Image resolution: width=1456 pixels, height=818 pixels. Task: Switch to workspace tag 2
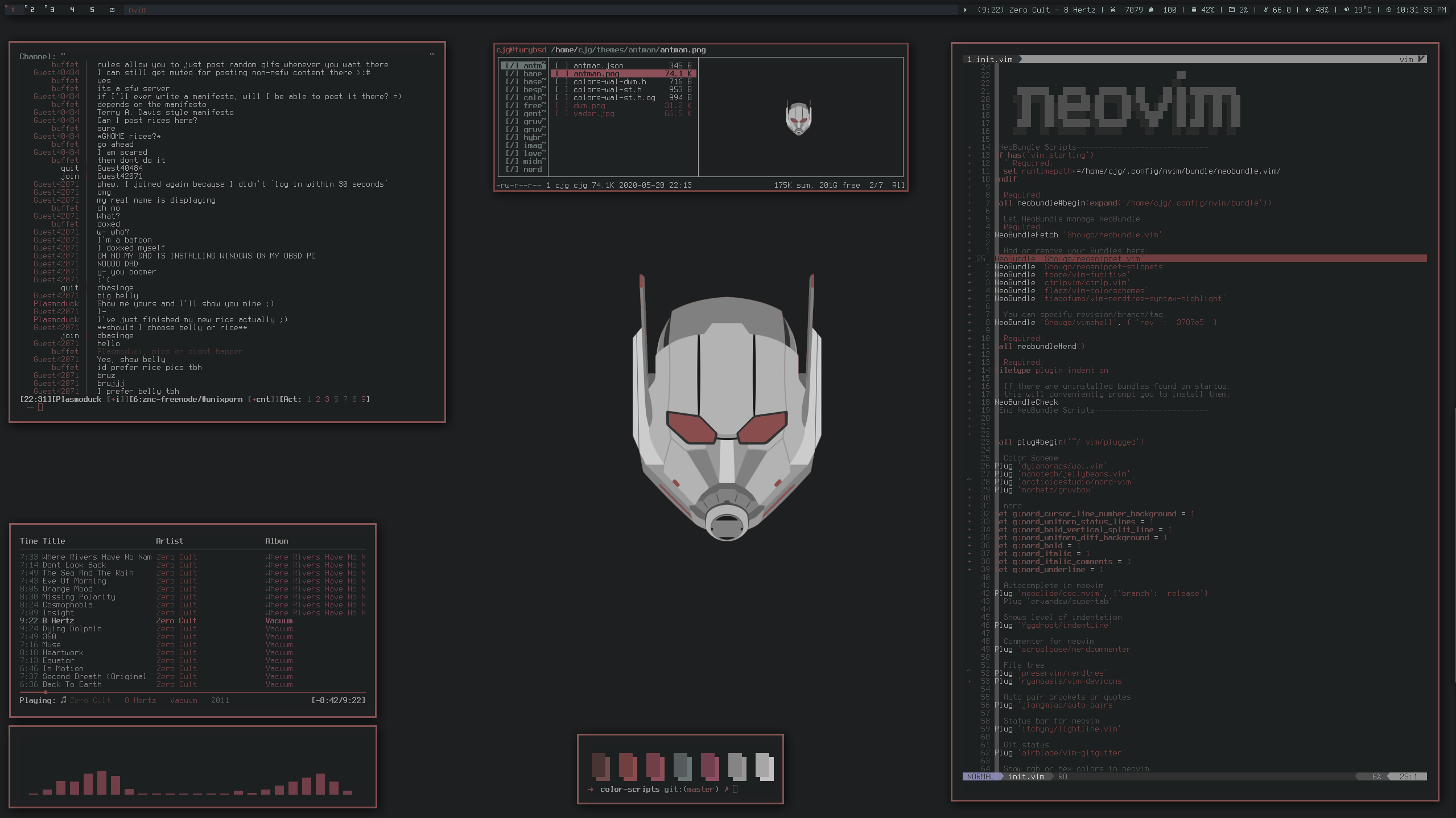(x=31, y=10)
